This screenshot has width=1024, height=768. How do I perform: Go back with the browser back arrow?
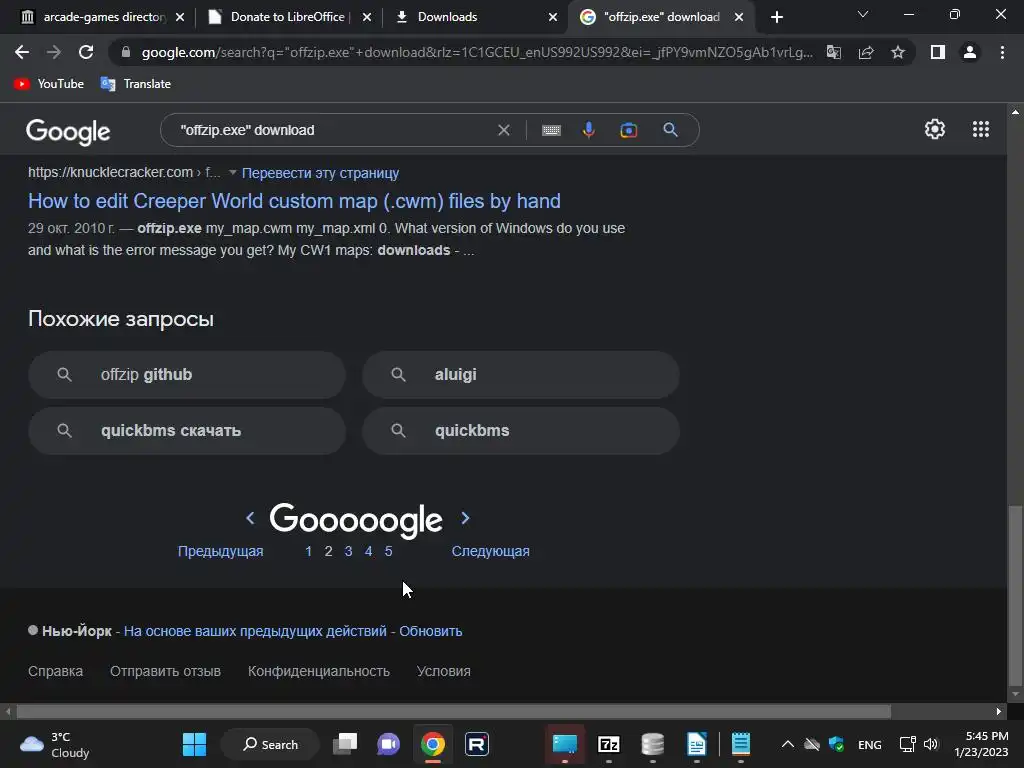[x=22, y=52]
